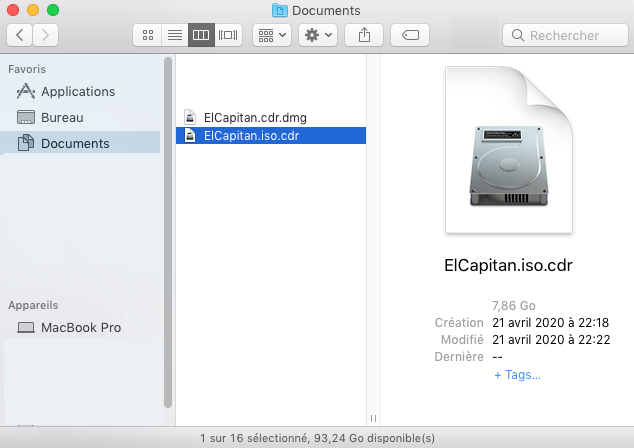The height and width of the screenshot is (448, 634).
Task: Click the column resize handle
Action: click(x=373, y=418)
